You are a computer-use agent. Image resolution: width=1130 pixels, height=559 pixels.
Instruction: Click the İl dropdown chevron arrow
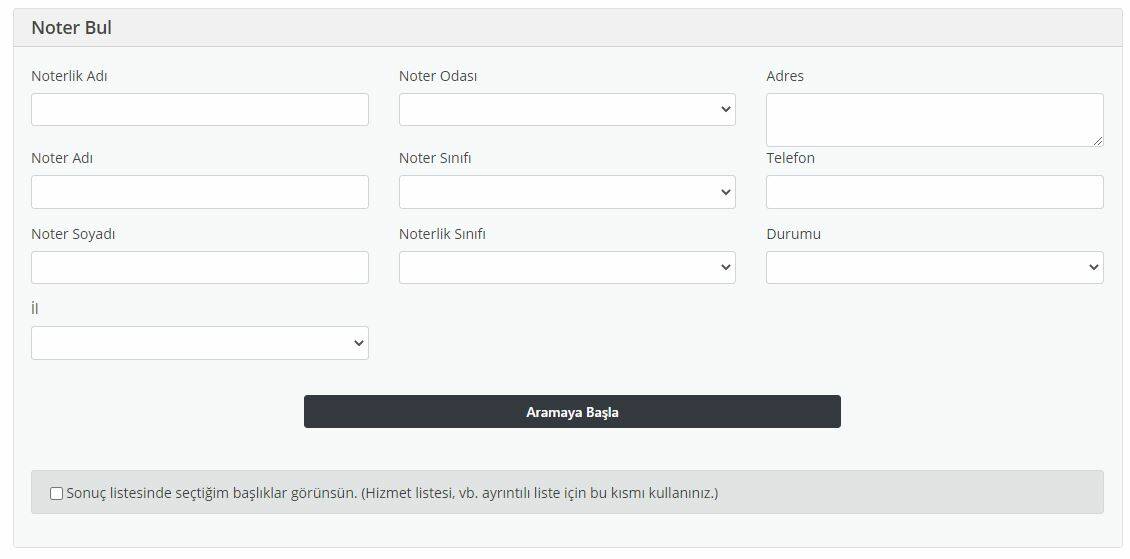coord(359,343)
